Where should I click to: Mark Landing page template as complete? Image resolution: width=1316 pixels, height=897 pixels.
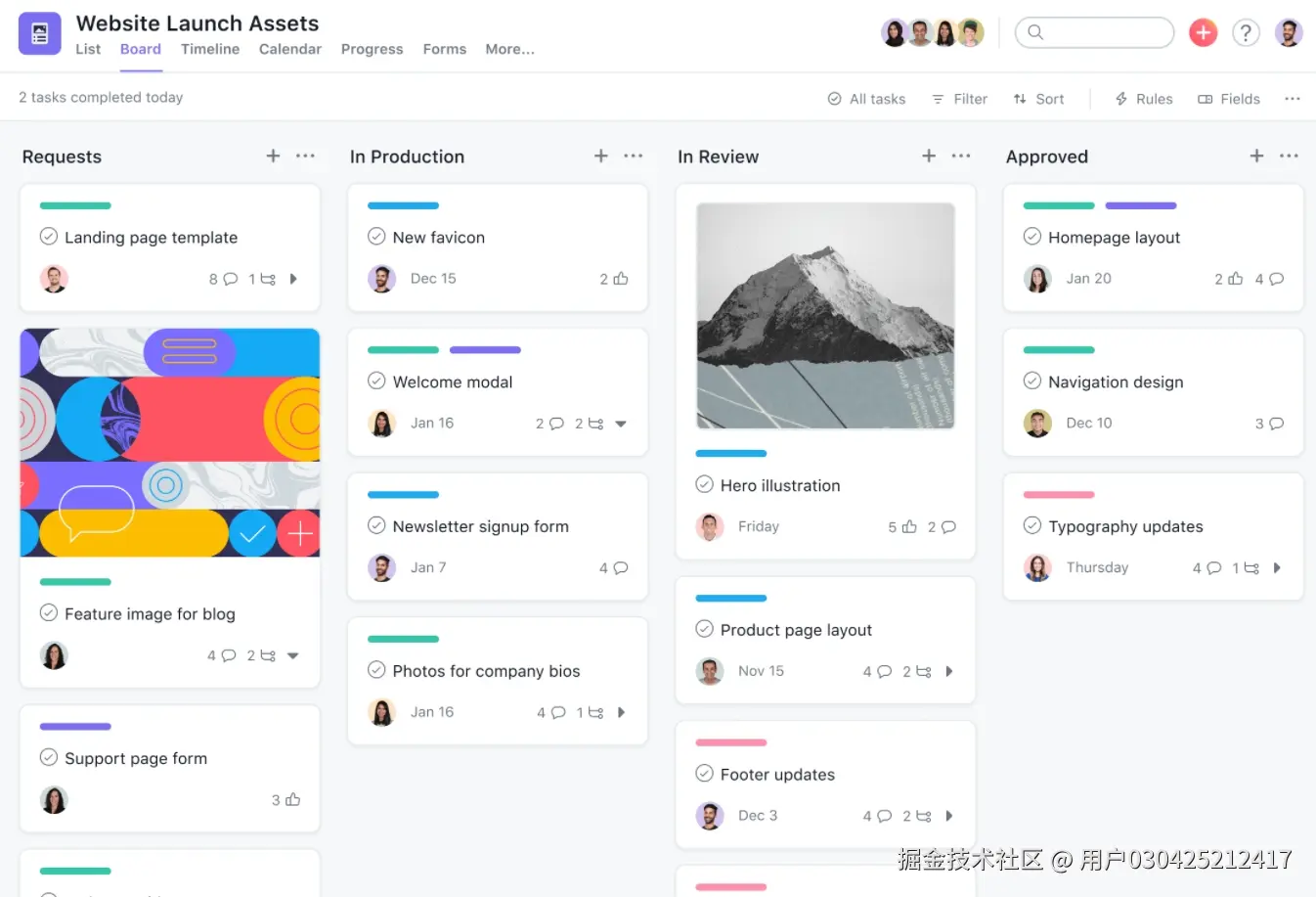point(48,237)
